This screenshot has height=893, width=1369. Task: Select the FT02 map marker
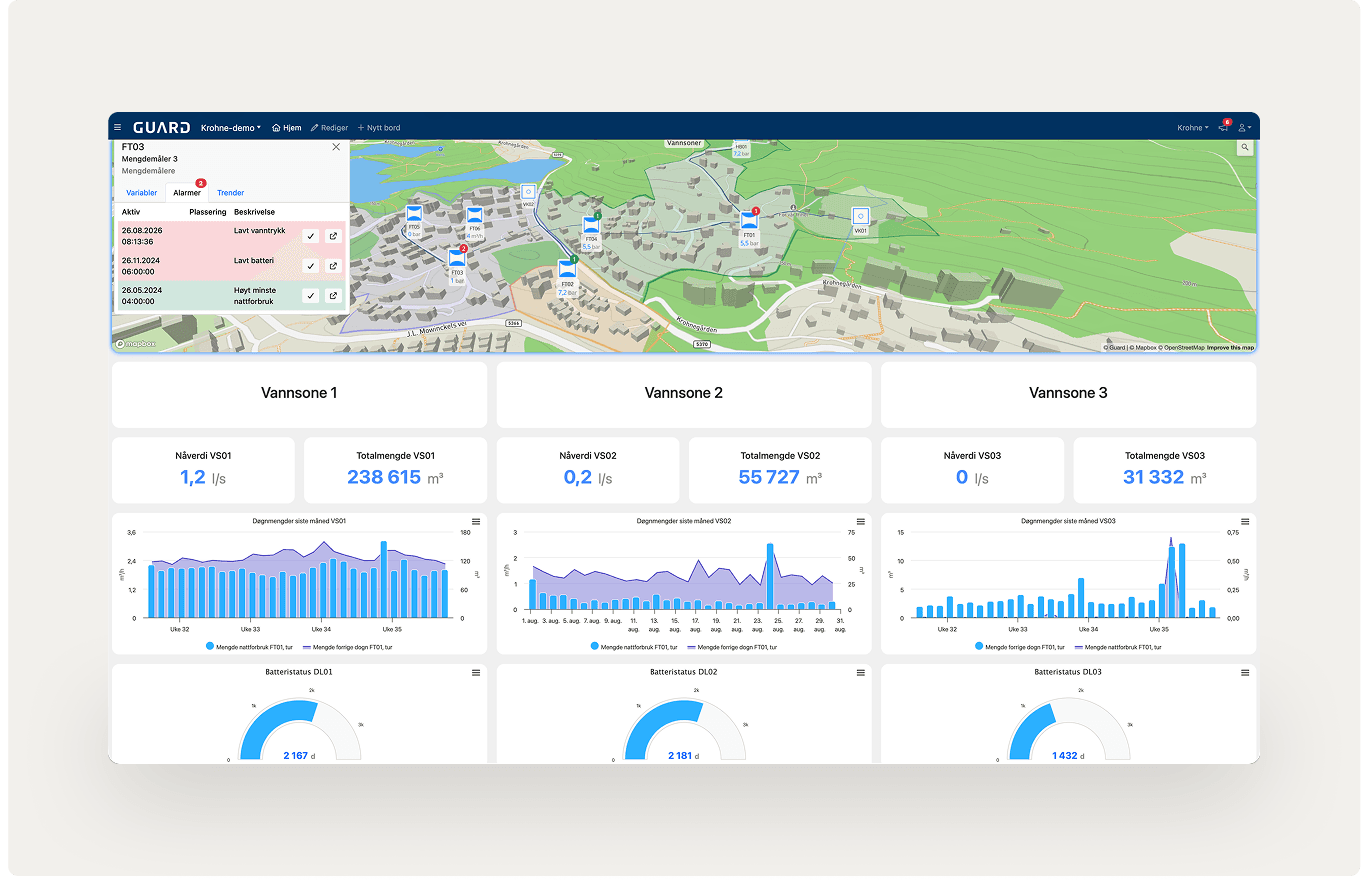(567, 270)
